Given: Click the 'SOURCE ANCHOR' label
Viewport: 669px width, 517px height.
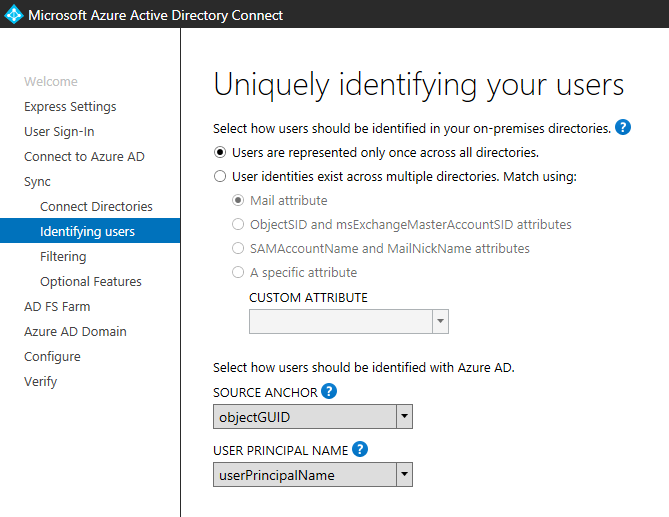Looking at the screenshot, I should (x=265, y=392).
